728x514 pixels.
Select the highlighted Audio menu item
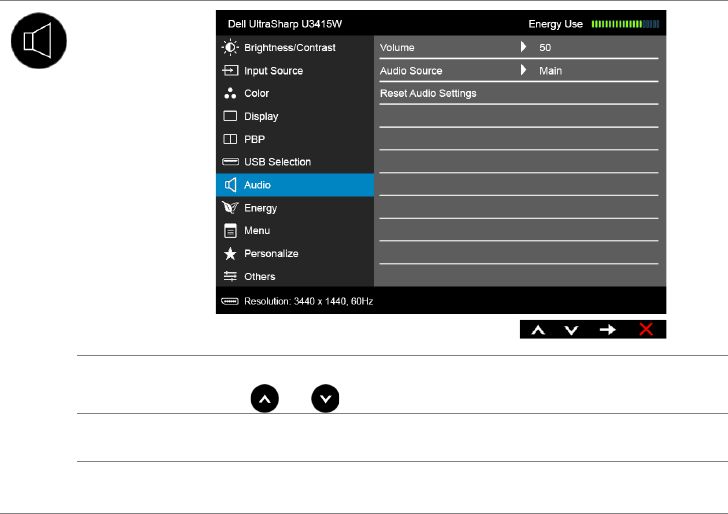295,185
